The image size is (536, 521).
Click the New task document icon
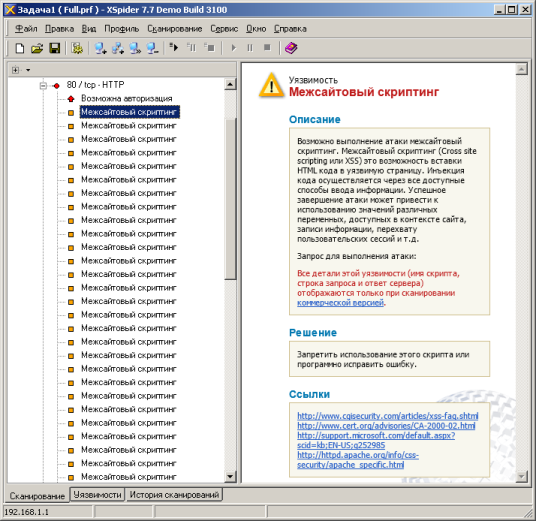[x=20, y=48]
